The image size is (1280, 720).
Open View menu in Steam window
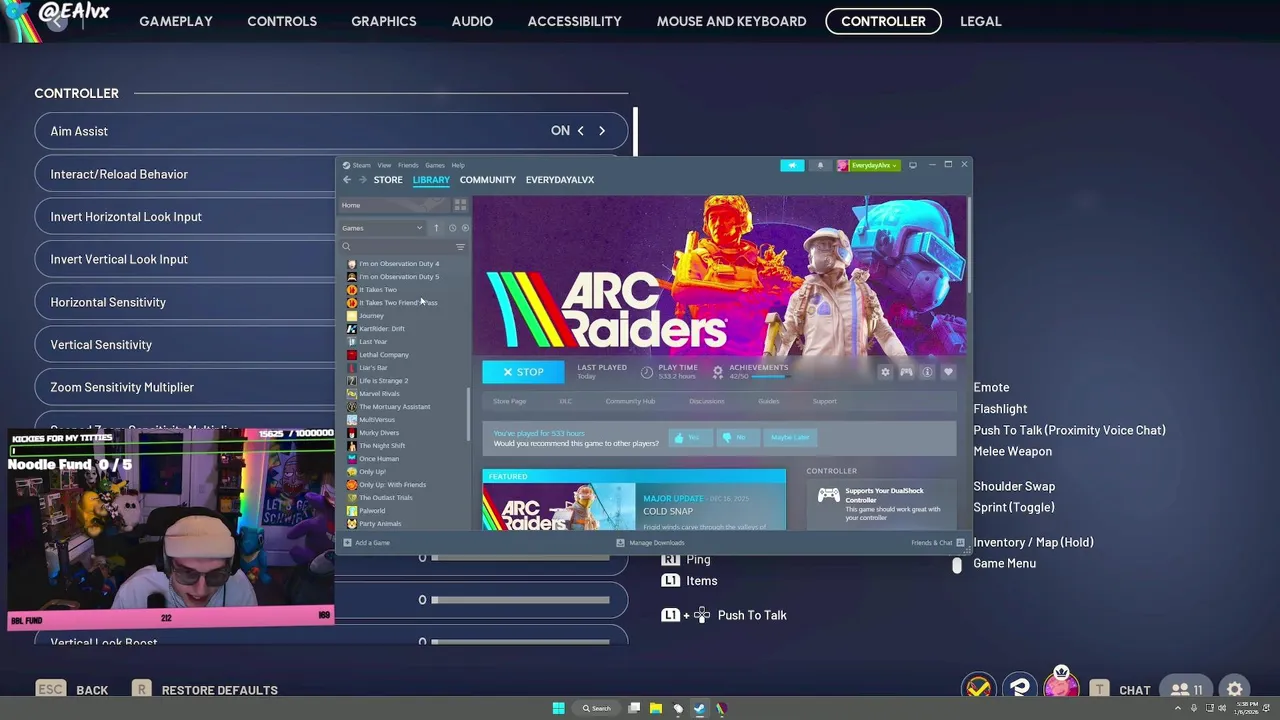(384, 165)
